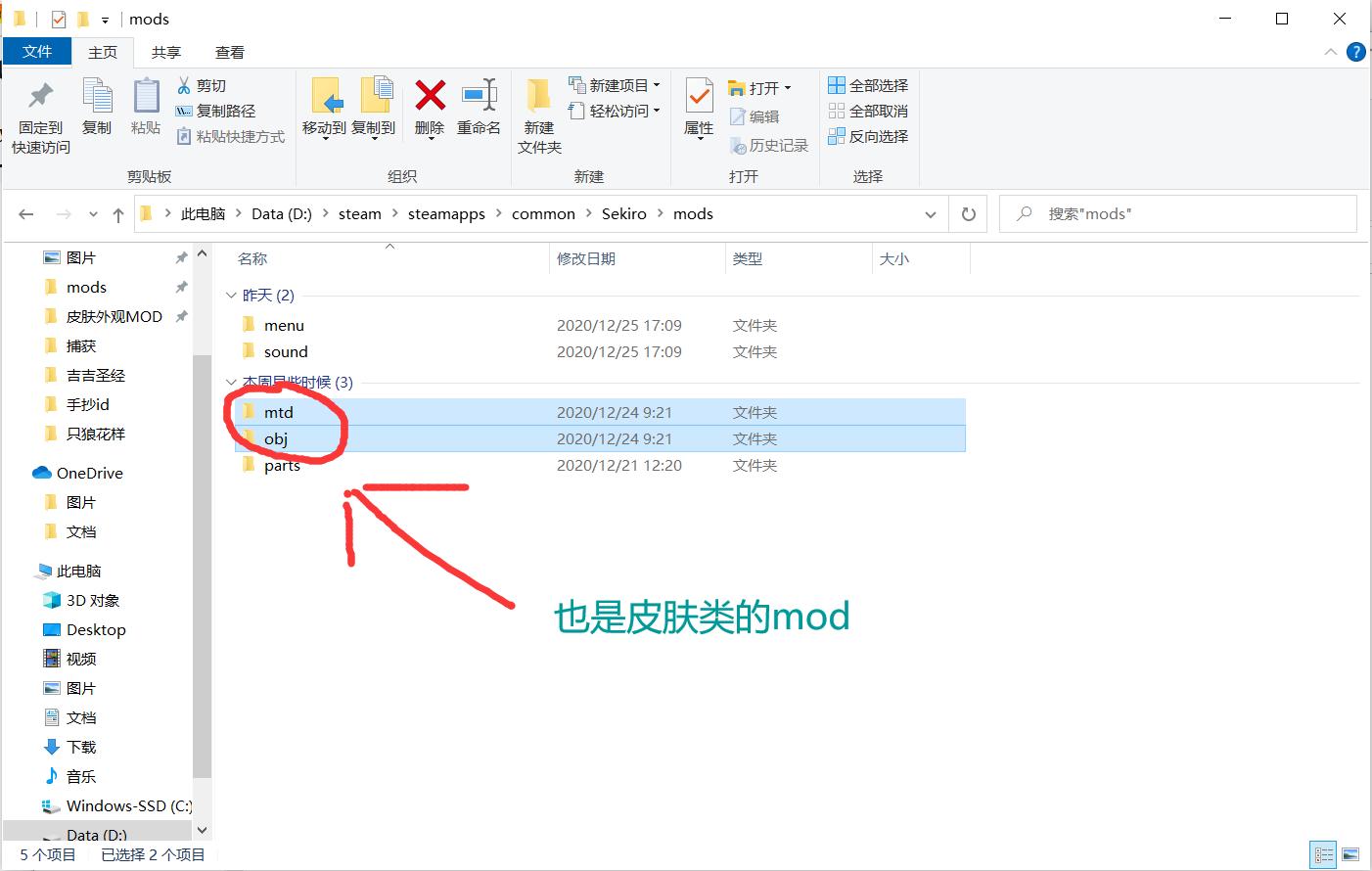
Task: Click Invert Selection (反向选择) option
Action: [868, 136]
